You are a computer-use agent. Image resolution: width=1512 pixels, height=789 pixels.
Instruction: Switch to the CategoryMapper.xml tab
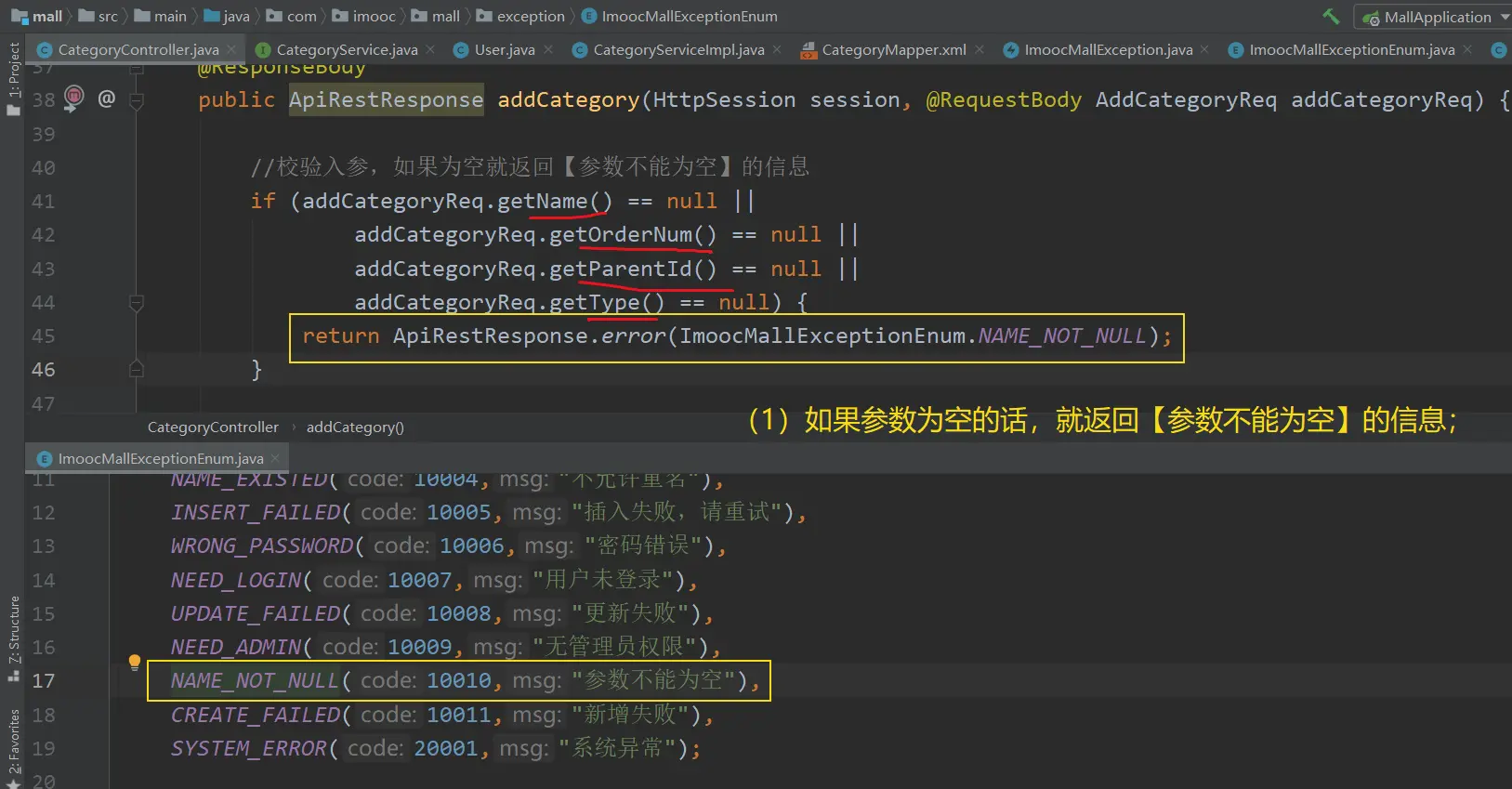(x=893, y=49)
